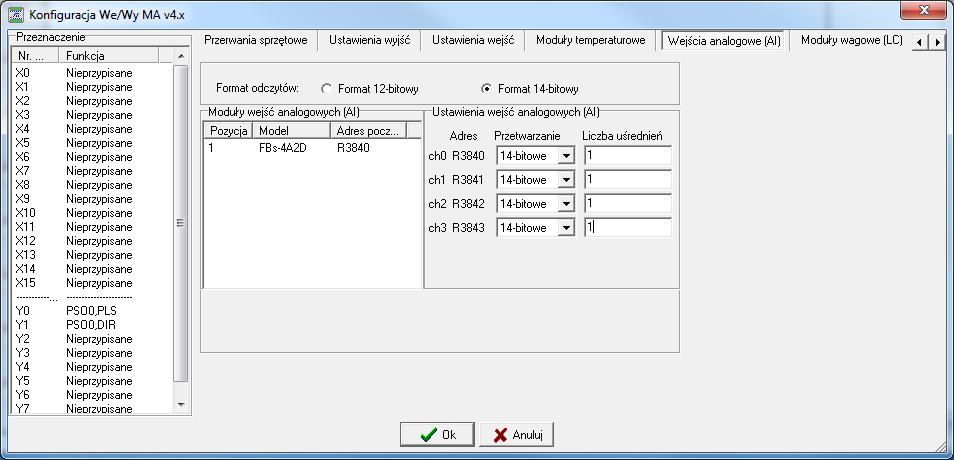Select Format 12-bitowy radio button
The height and width of the screenshot is (460, 954).
[x=326, y=89]
